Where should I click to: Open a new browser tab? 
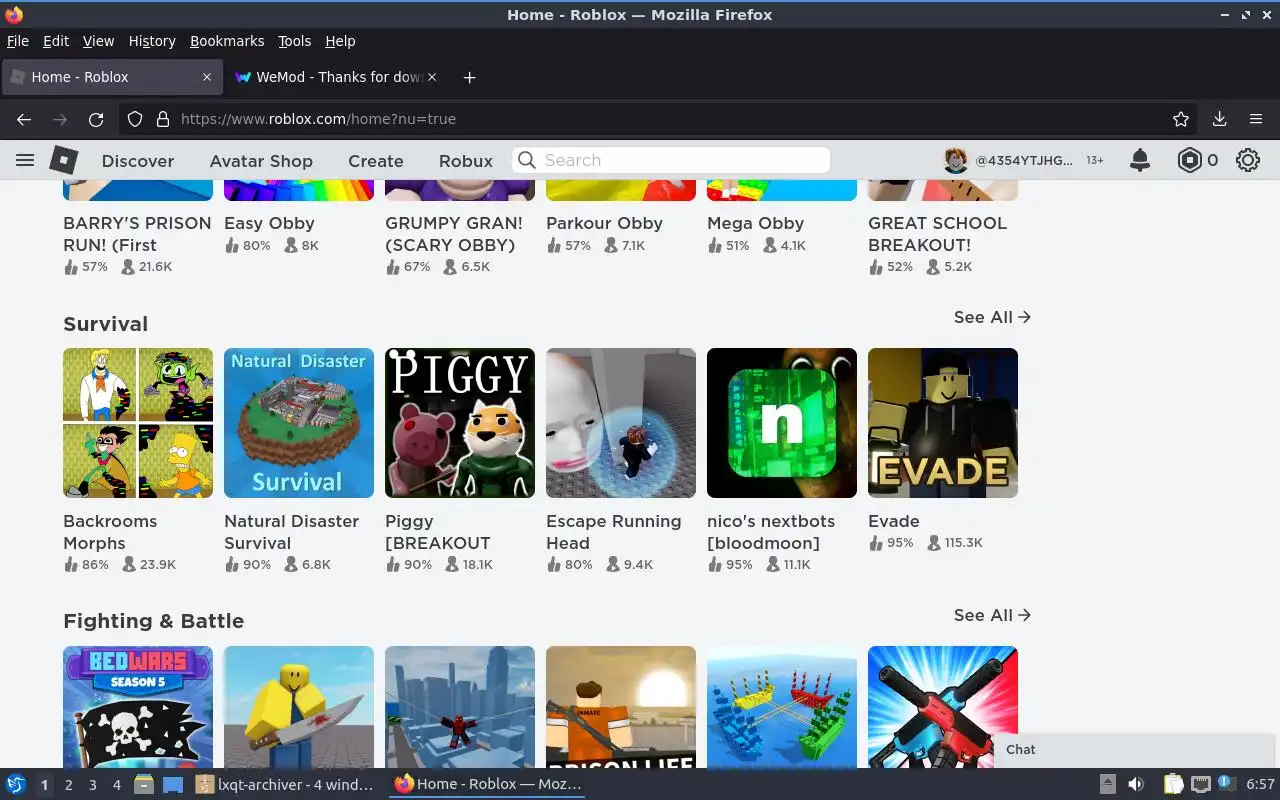(x=469, y=77)
